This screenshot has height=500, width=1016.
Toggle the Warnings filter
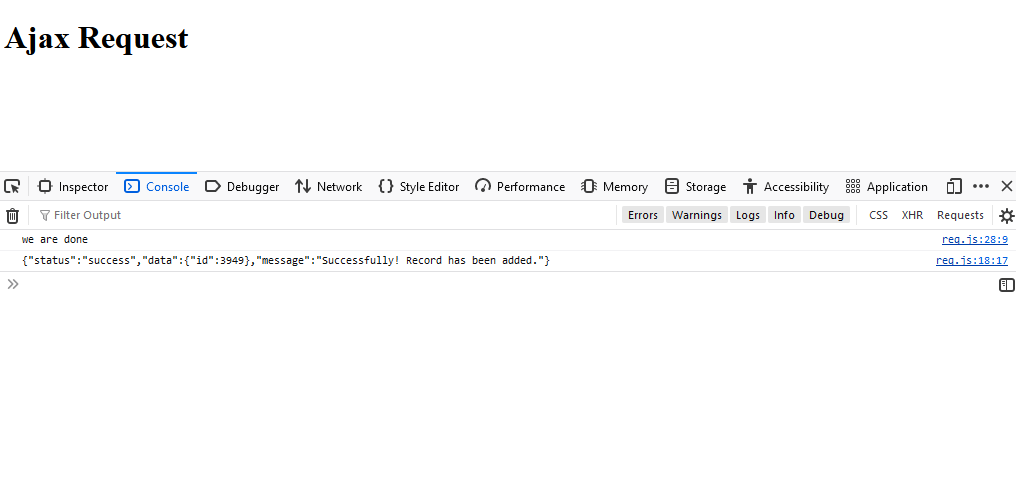click(696, 215)
